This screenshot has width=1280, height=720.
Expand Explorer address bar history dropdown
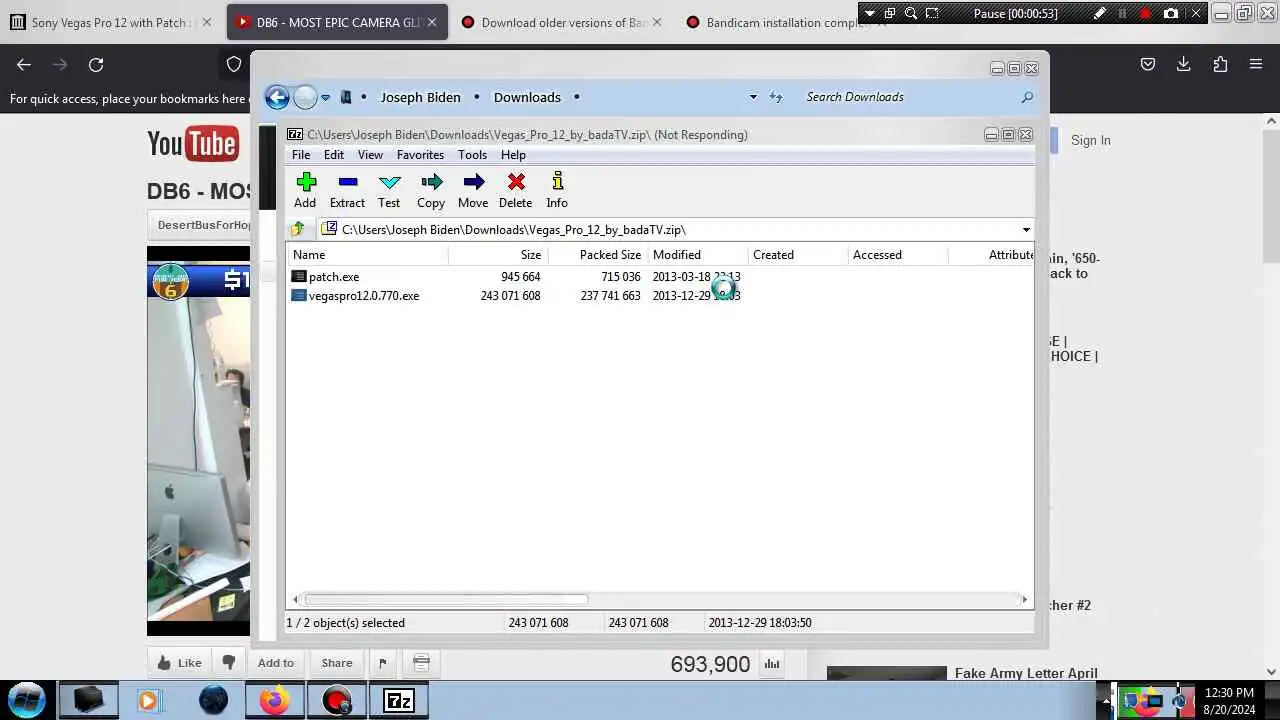coord(753,97)
